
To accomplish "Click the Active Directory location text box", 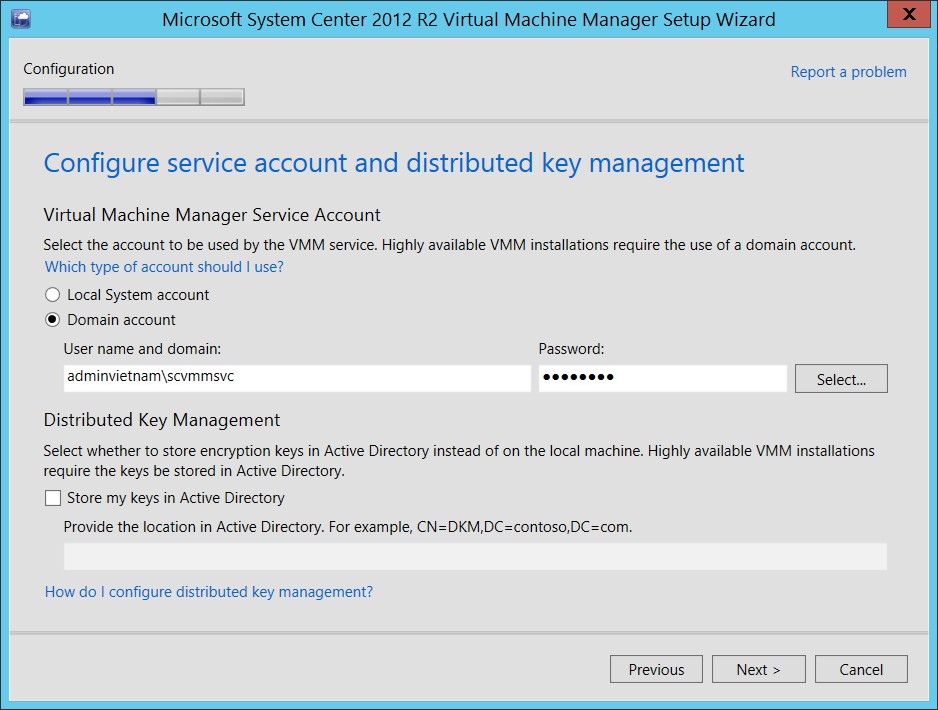I will (x=475, y=557).
